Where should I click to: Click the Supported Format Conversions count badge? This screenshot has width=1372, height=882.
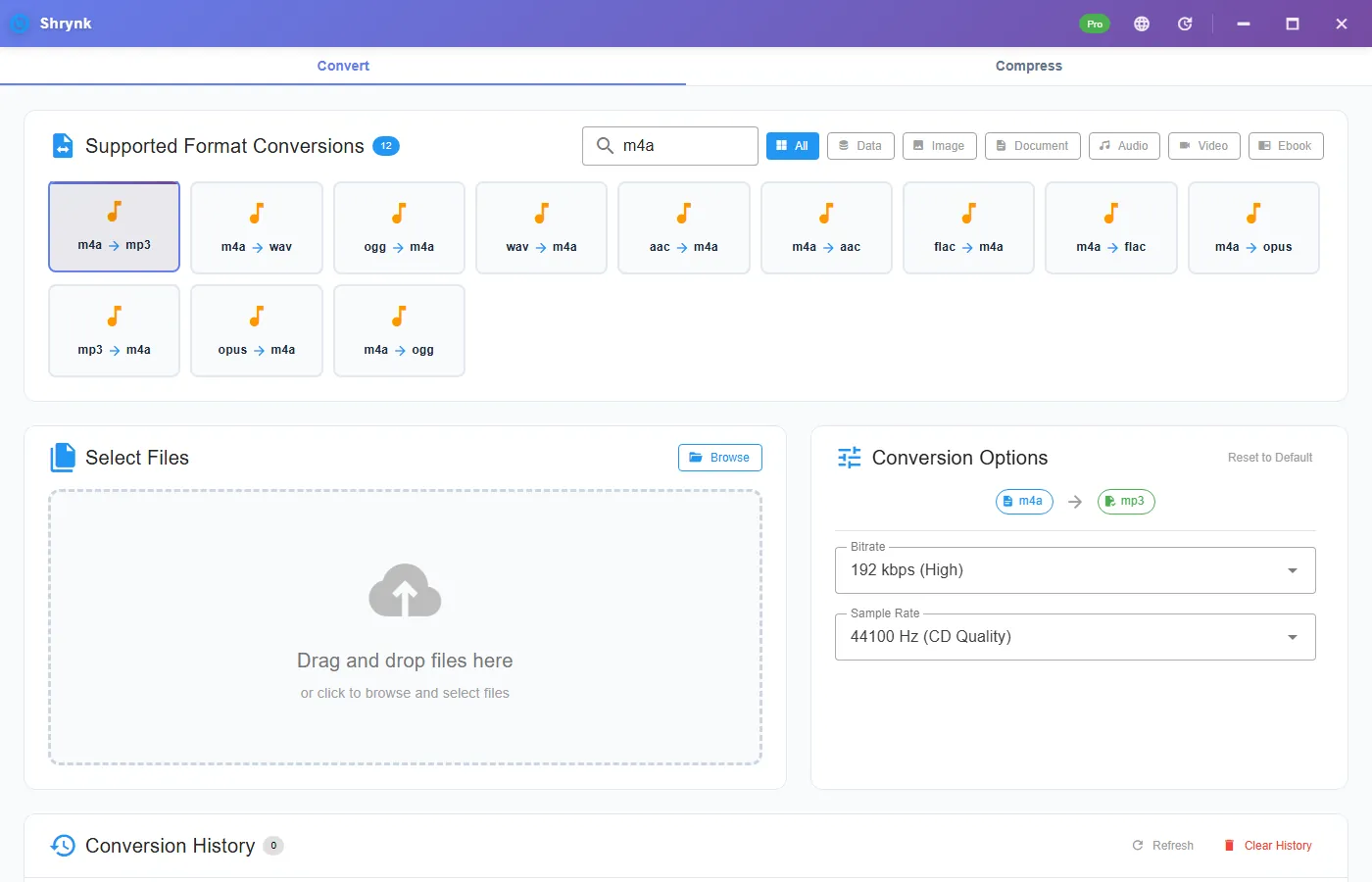coord(386,146)
